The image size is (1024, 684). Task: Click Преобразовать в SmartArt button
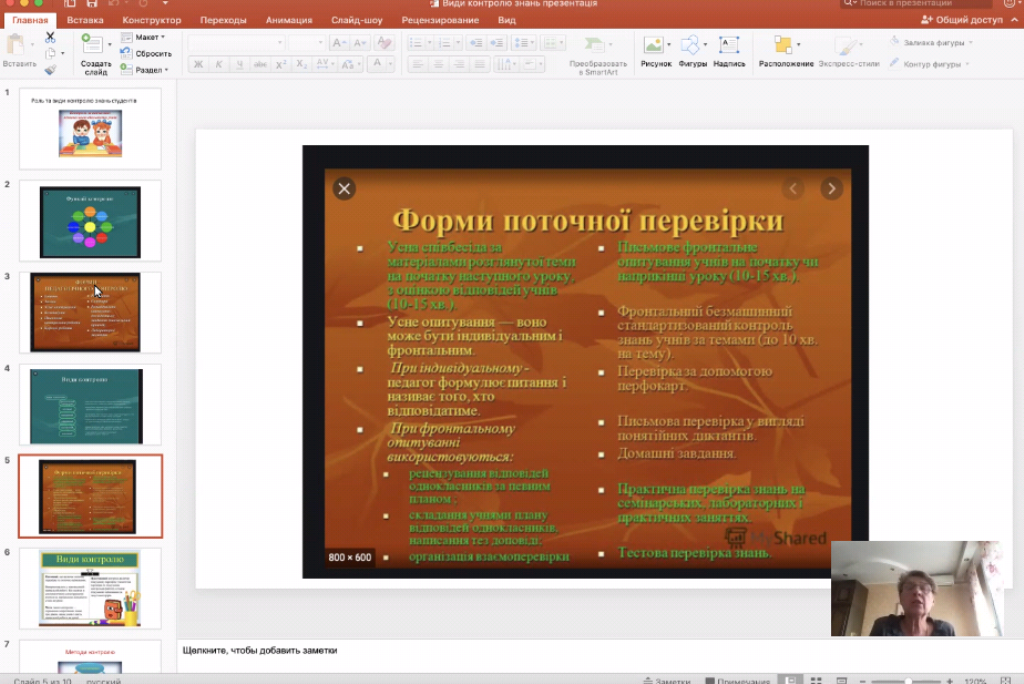(598, 54)
